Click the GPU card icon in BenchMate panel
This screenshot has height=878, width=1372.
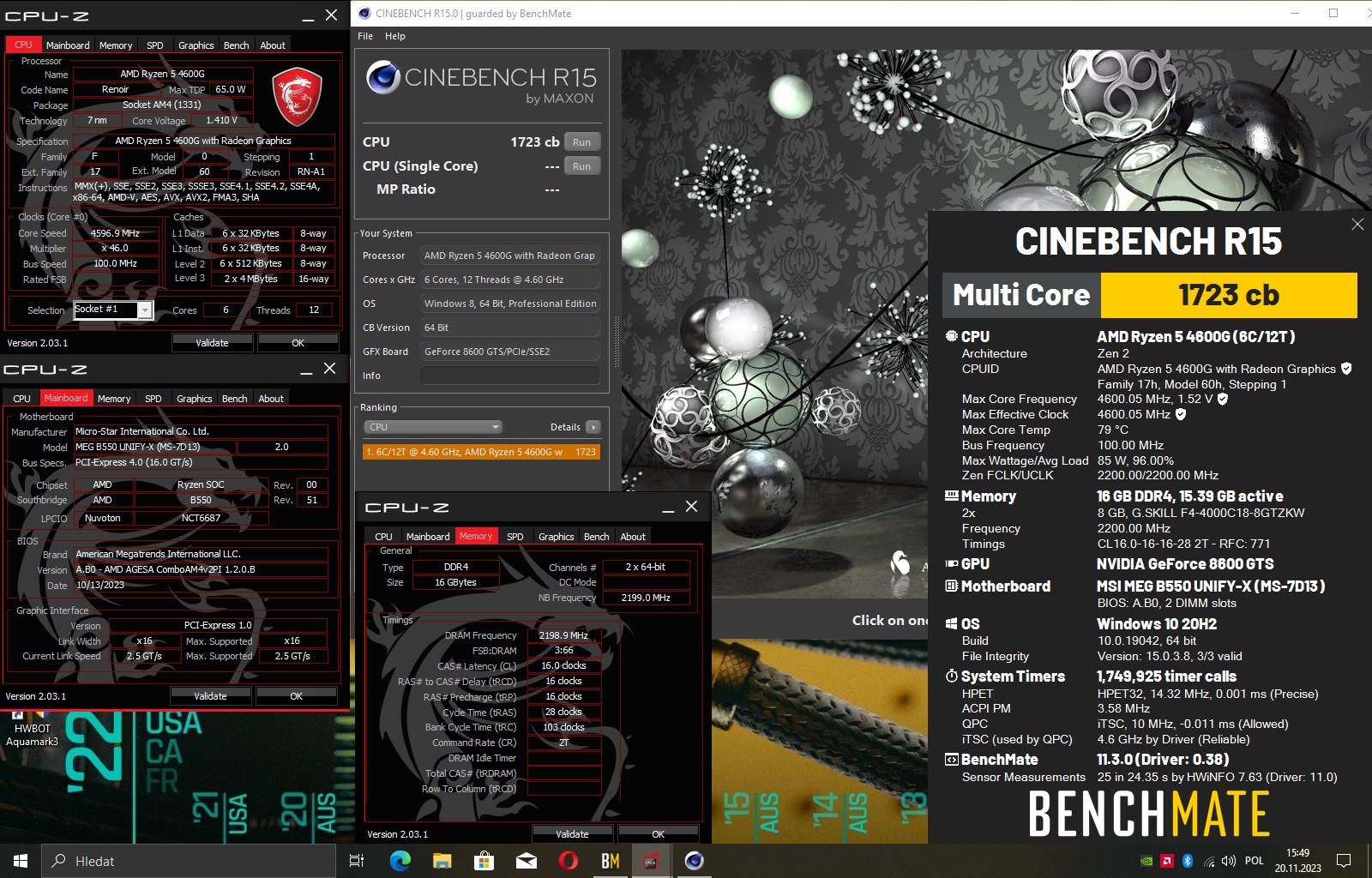tap(951, 563)
